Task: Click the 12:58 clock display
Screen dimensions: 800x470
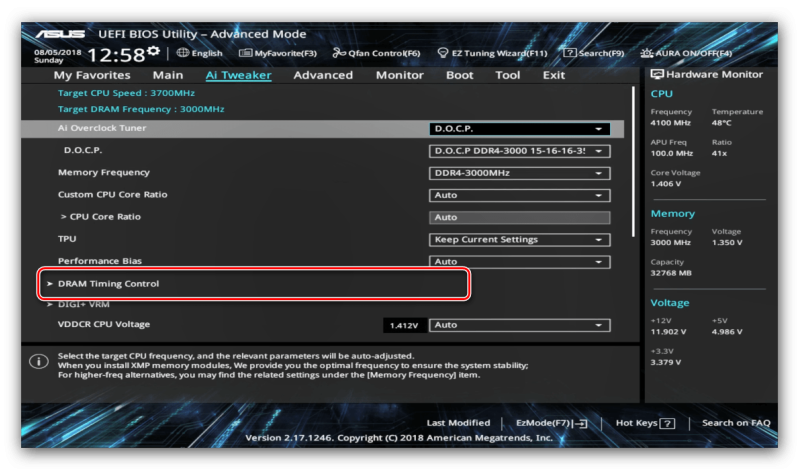Action: click(x=116, y=55)
